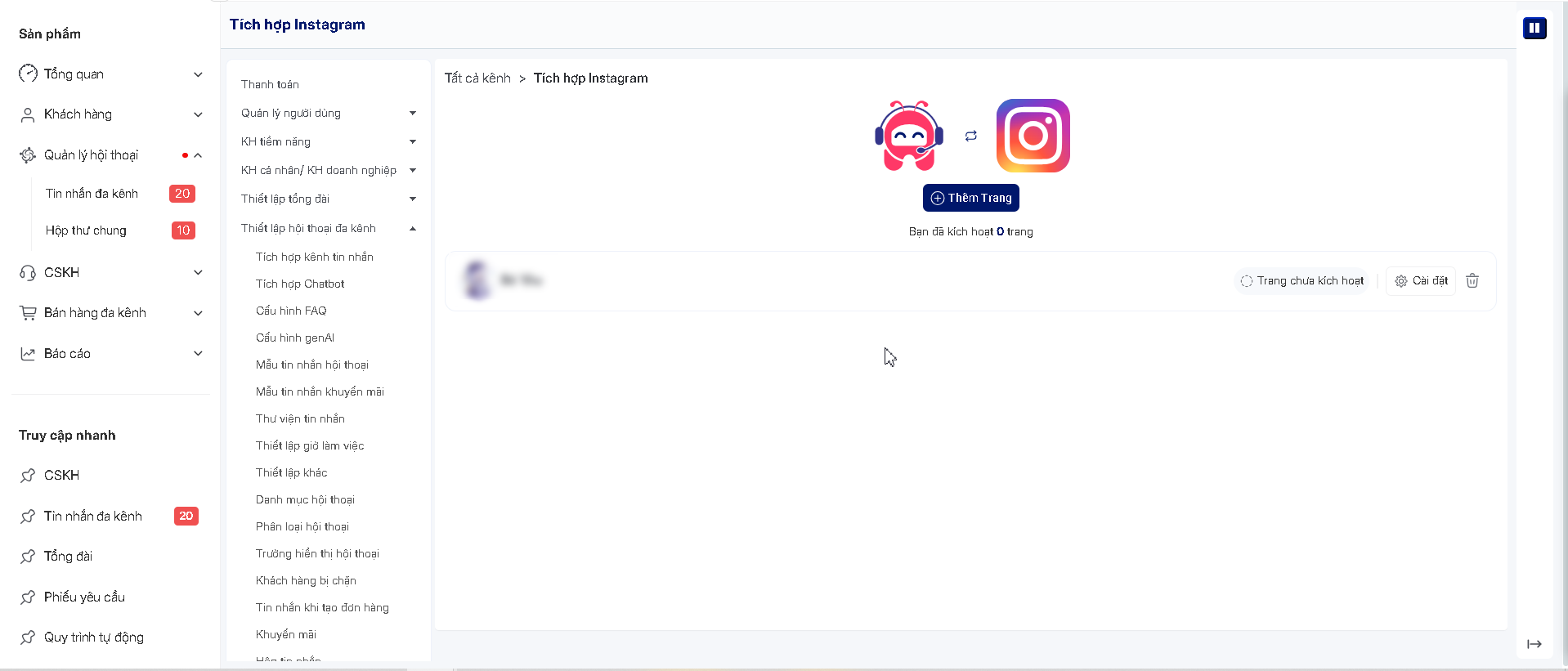Select Cấu hình genAI
1568x671 pixels.
pos(295,338)
